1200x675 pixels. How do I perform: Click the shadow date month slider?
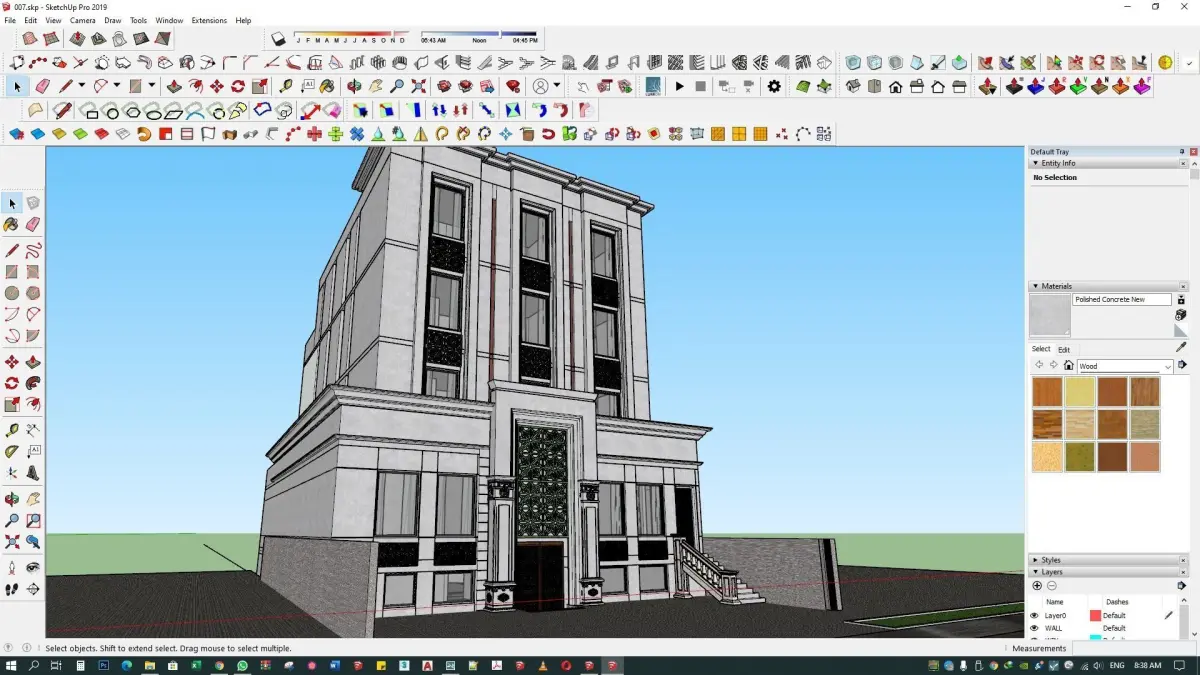click(x=351, y=35)
